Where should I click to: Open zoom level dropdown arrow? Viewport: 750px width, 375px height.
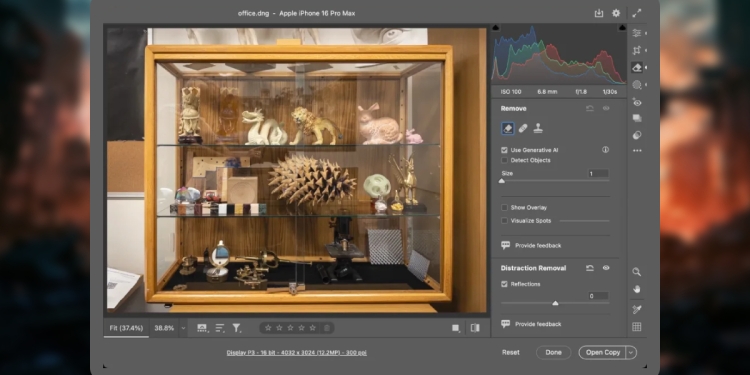pyautogui.click(x=183, y=328)
